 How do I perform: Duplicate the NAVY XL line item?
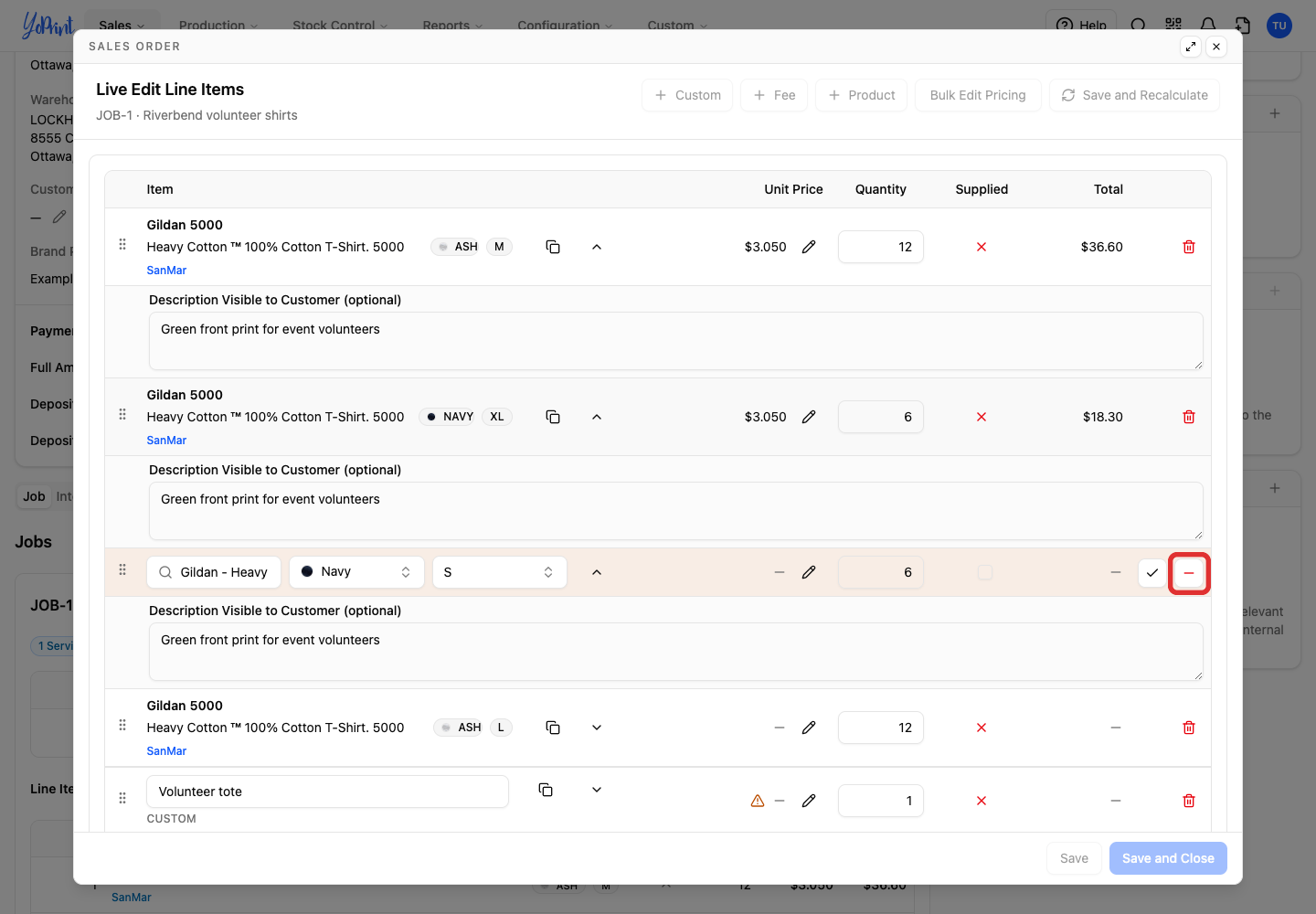(553, 417)
